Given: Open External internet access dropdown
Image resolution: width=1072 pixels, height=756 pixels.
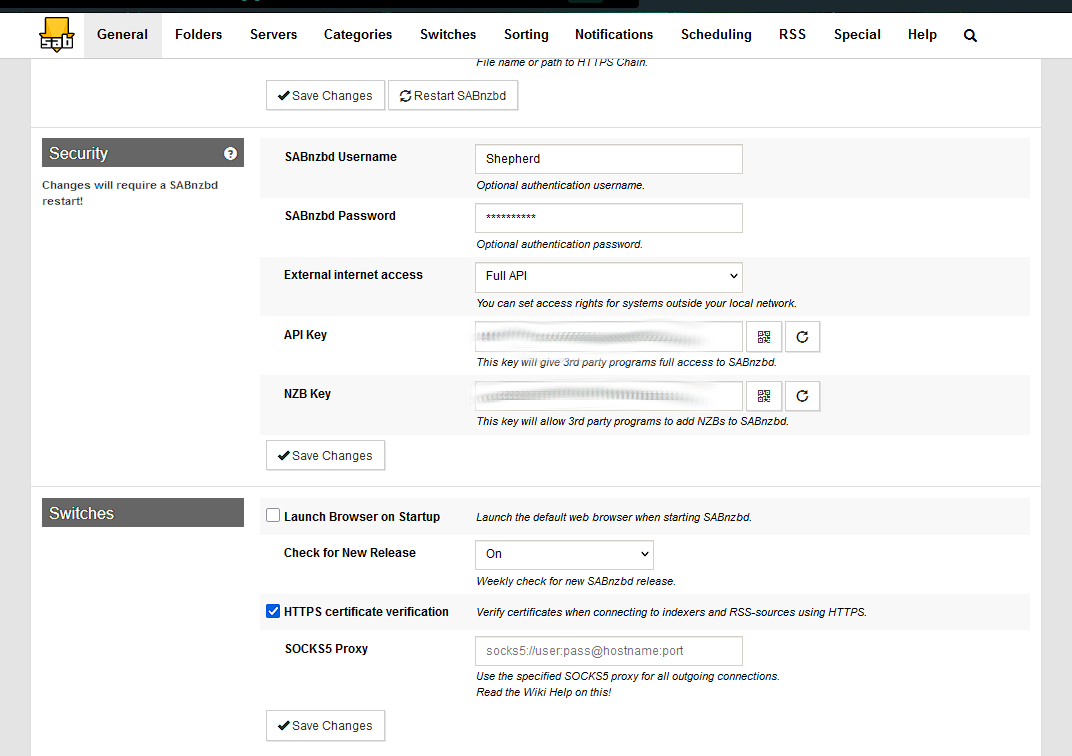Looking at the screenshot, I should [608, 276].
